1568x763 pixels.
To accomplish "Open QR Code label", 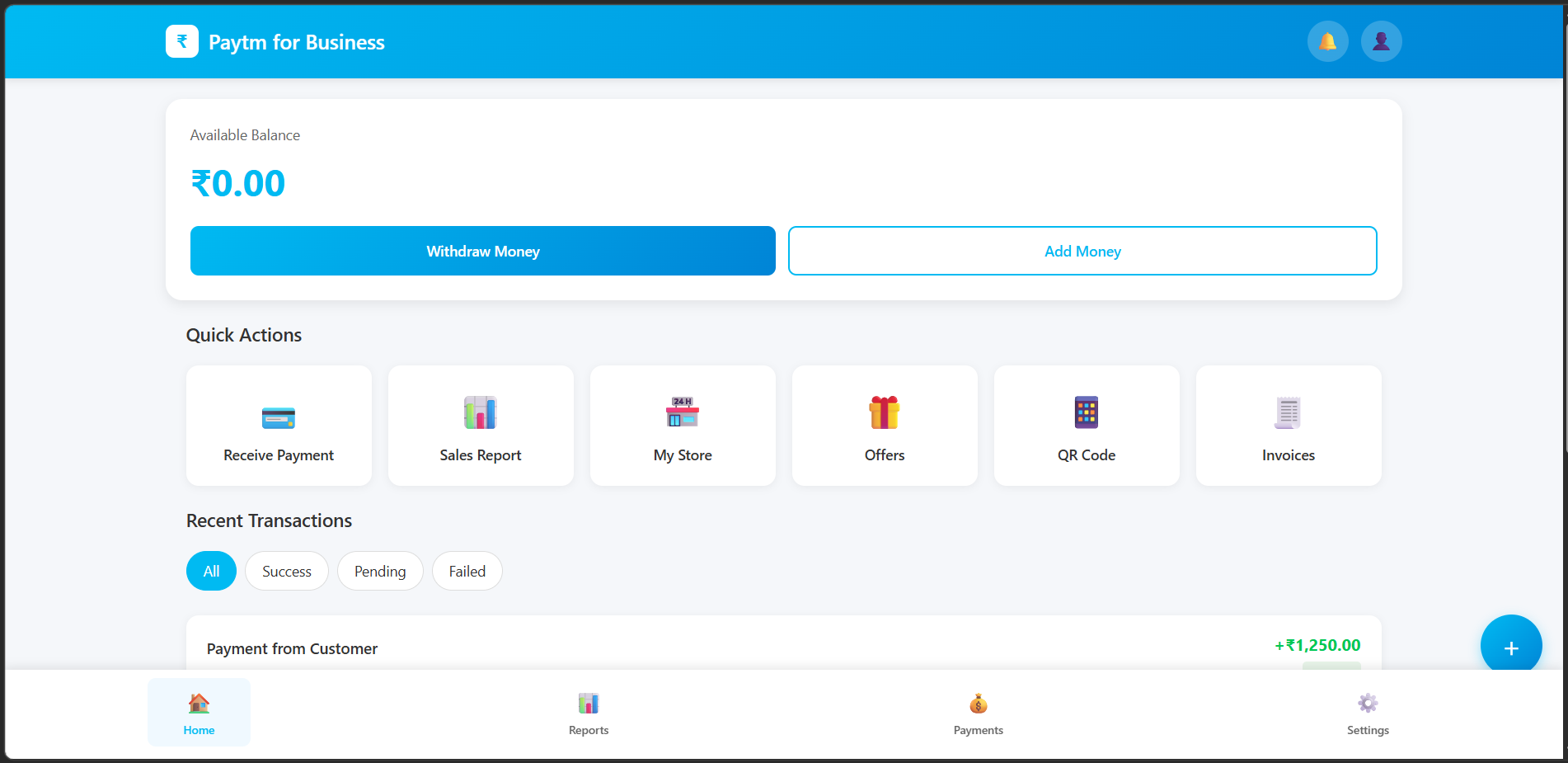I will coord(1087,455).
